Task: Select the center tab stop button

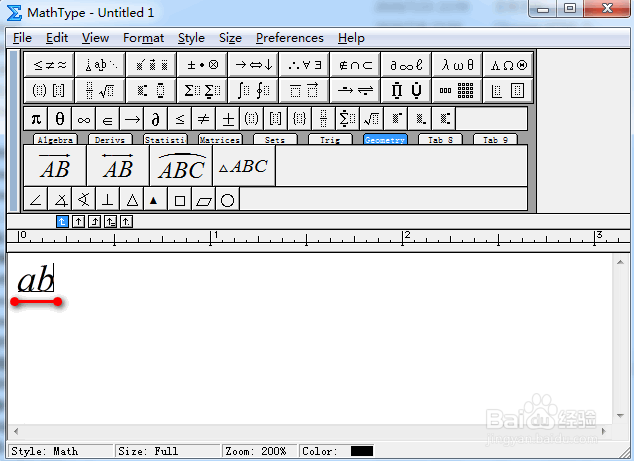Action: click(x=78, y=222)
